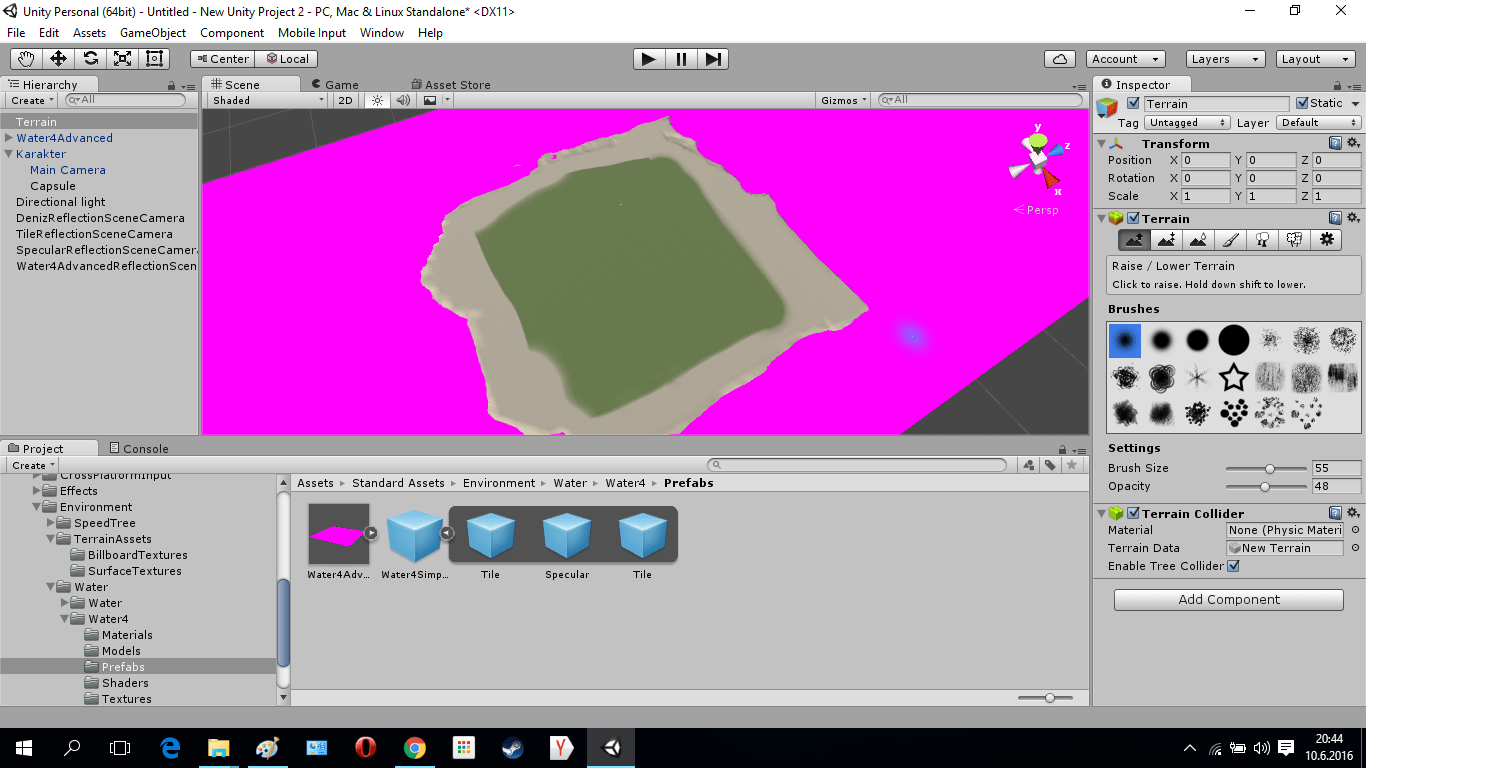1504x768 pixels.
Task: Open the Tag dropdown showing Untagged
Action: tap(1187, 122)
